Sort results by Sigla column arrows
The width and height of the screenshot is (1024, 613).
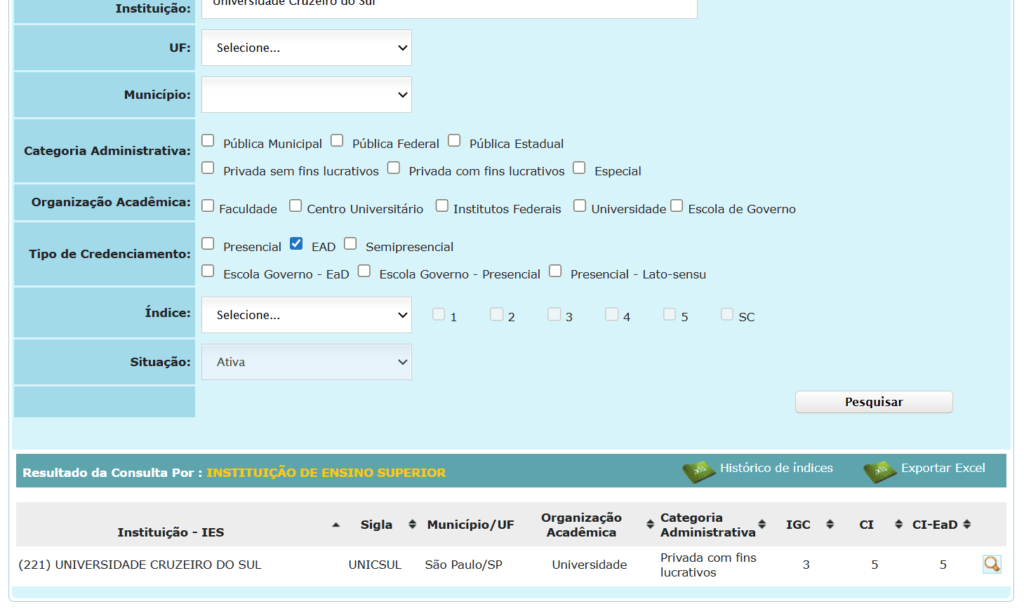(412, 525)
